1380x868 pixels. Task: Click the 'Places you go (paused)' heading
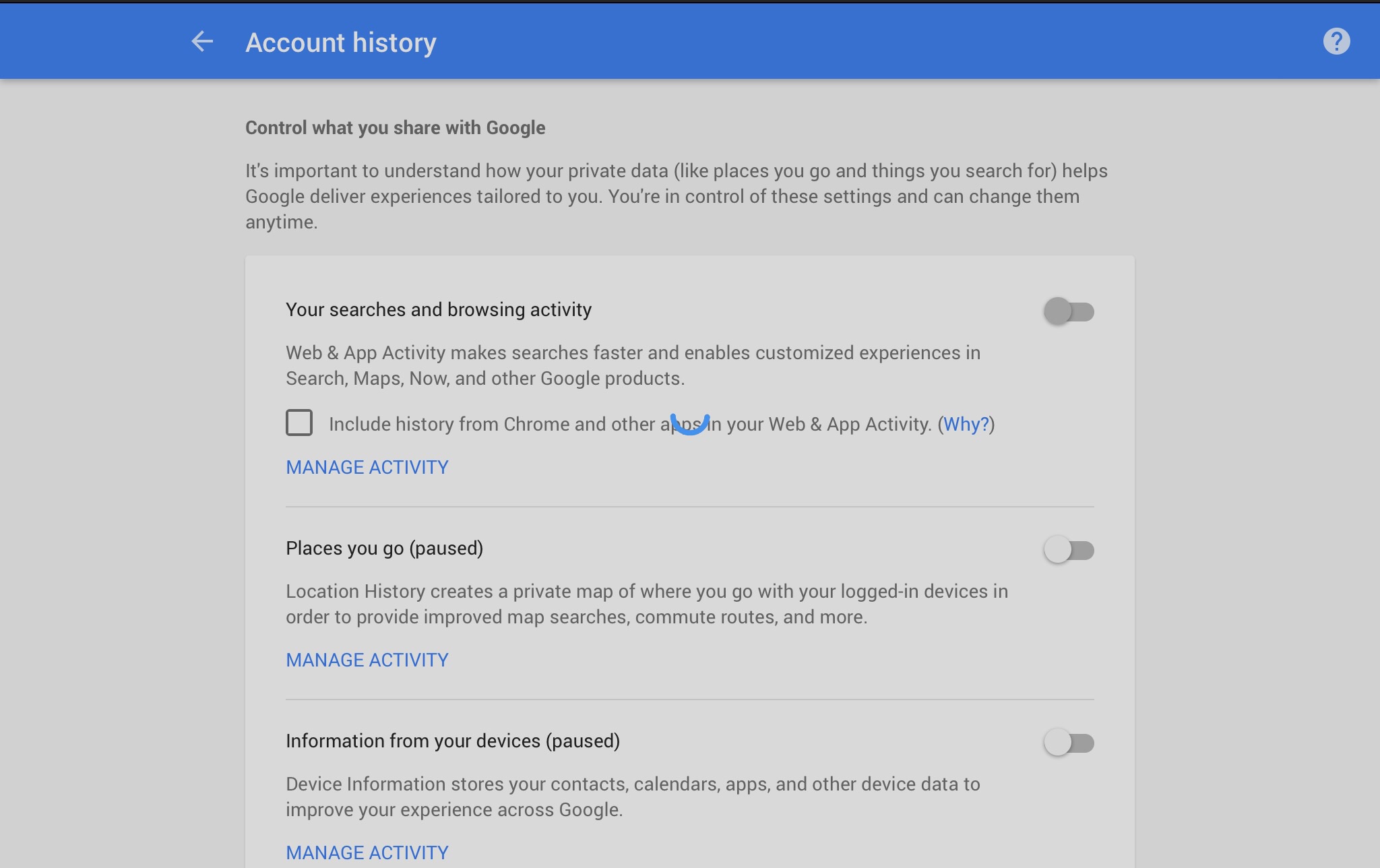[384, 548]
